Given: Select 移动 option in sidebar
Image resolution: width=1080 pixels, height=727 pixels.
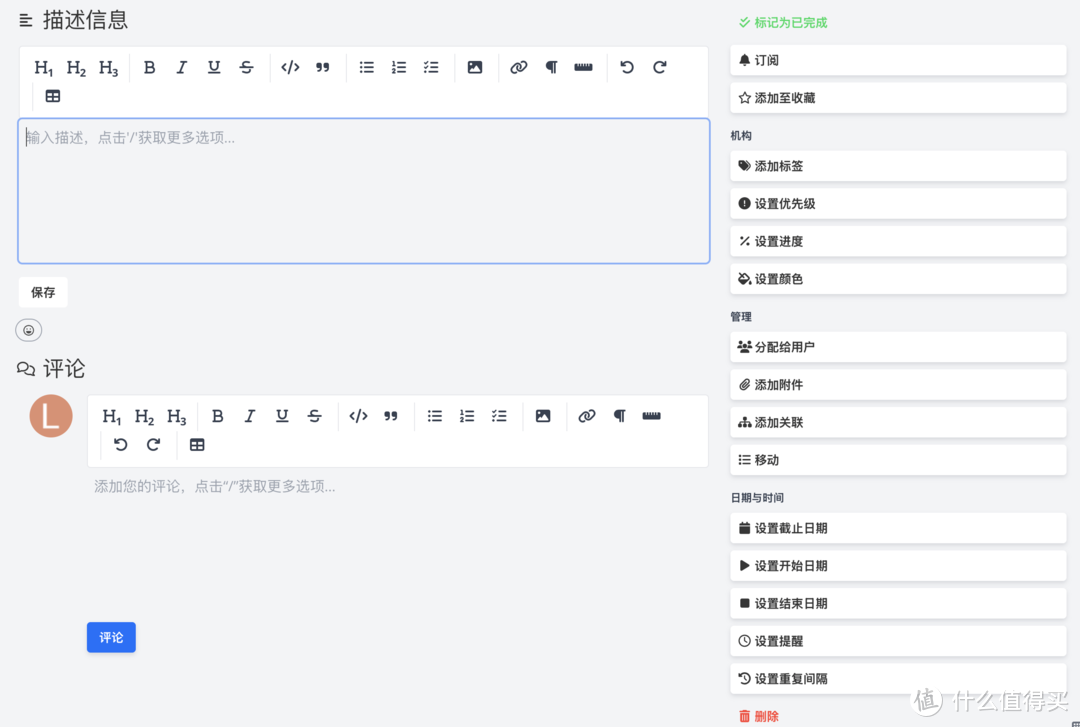Looking at the screenshot, I should (x=897, y=460).
